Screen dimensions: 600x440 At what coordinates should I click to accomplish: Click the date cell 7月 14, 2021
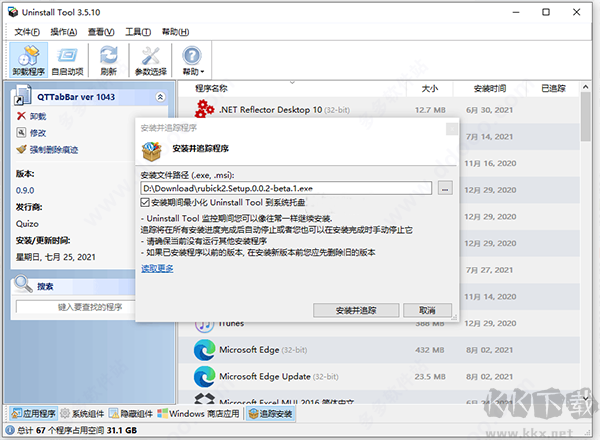489,137
